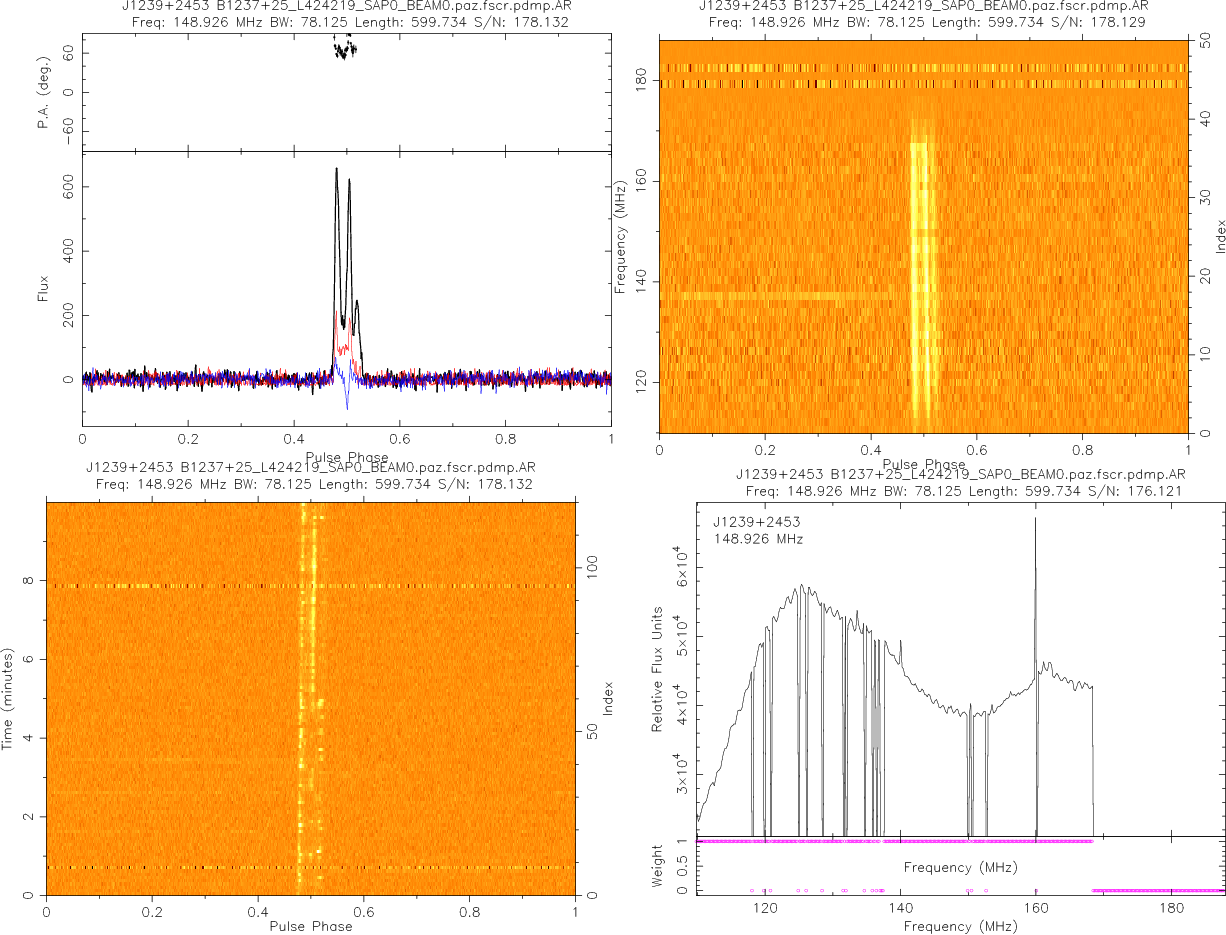Click the sharp spike at 160 MHz in bandpass
Image resolution: width=1226 pixels, height=935 pixels.
(1035, 520)
